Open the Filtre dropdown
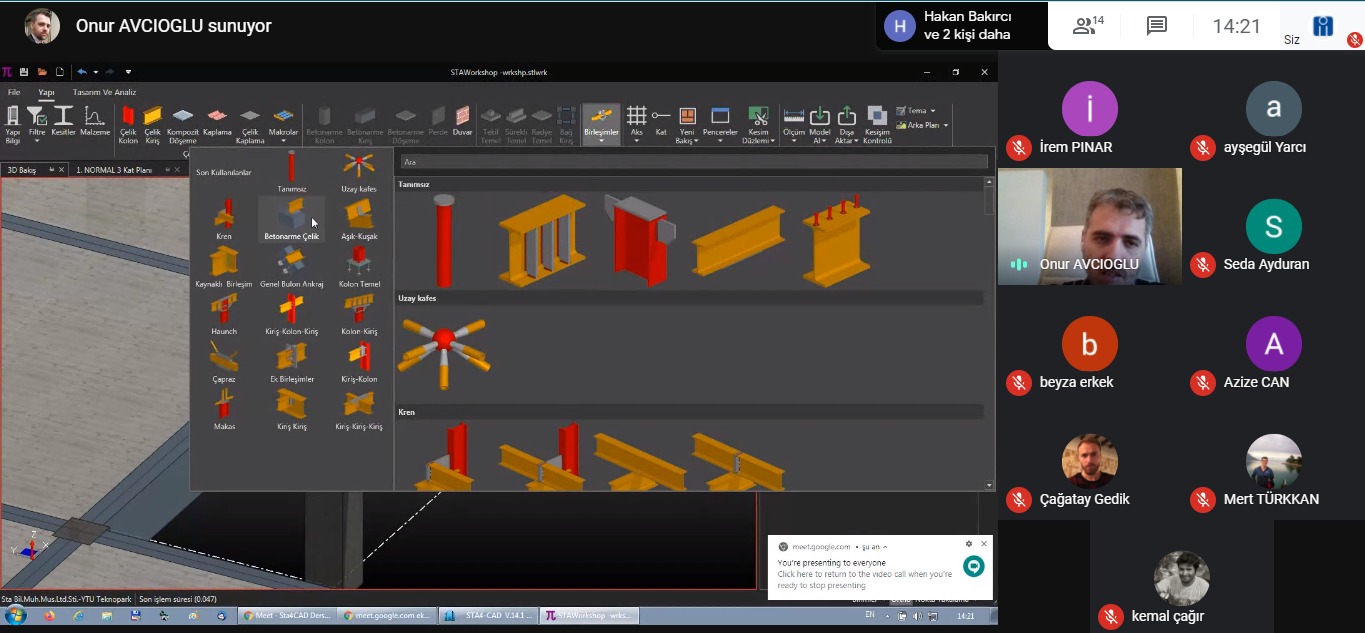This screenshot has height=633, width=1365. point(37,124)
